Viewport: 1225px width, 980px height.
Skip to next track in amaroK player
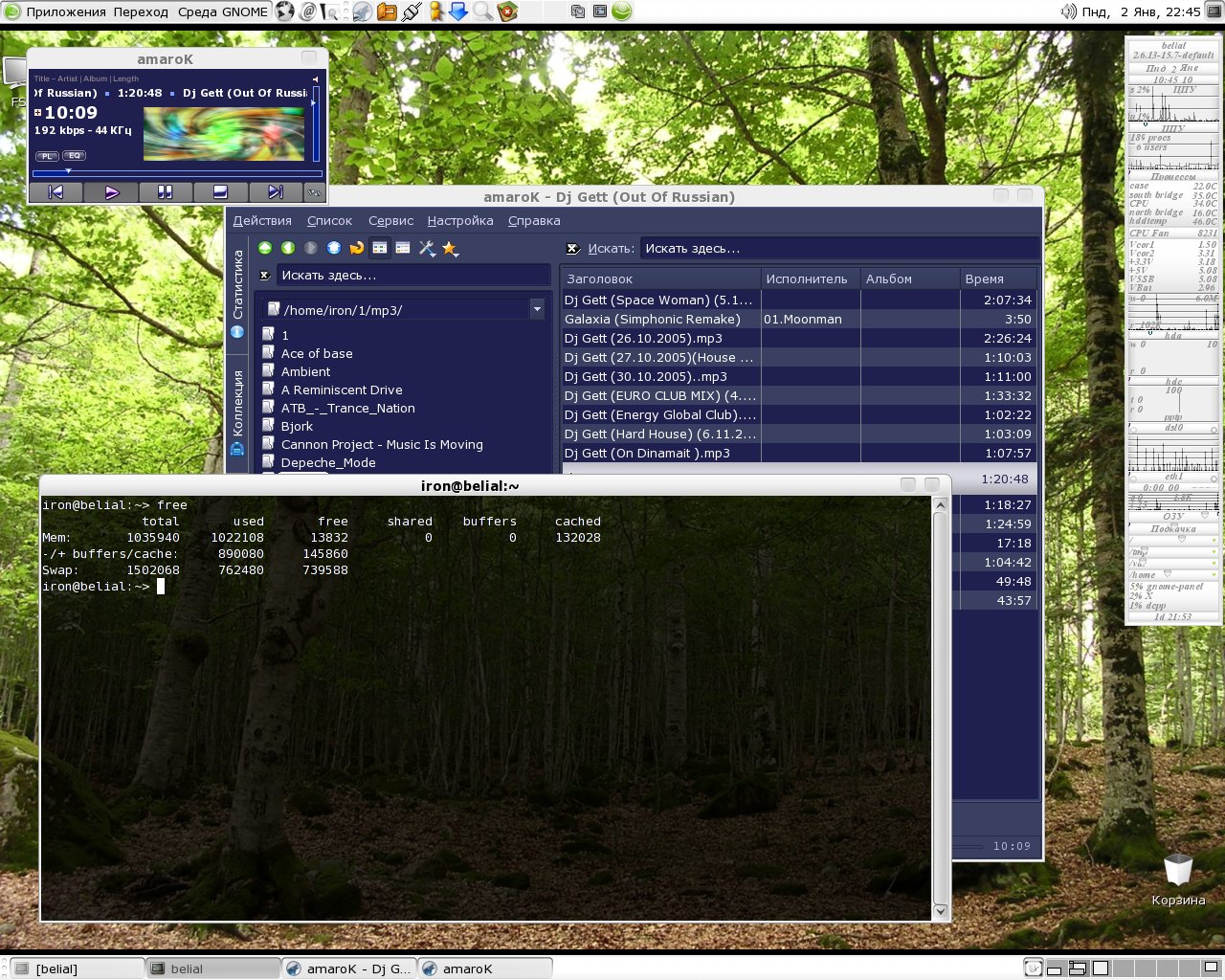275,192
